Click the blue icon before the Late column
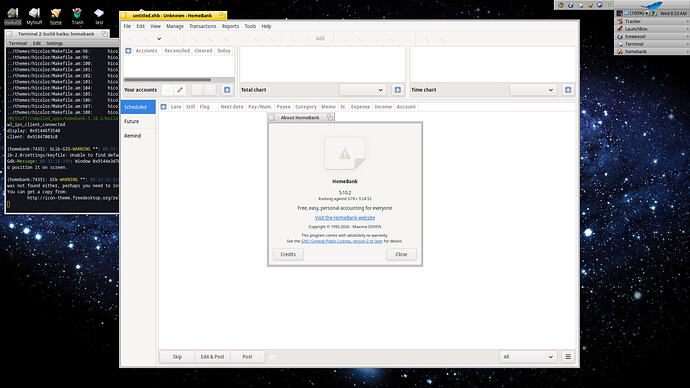The image size is (690, 388). (163, 107)
